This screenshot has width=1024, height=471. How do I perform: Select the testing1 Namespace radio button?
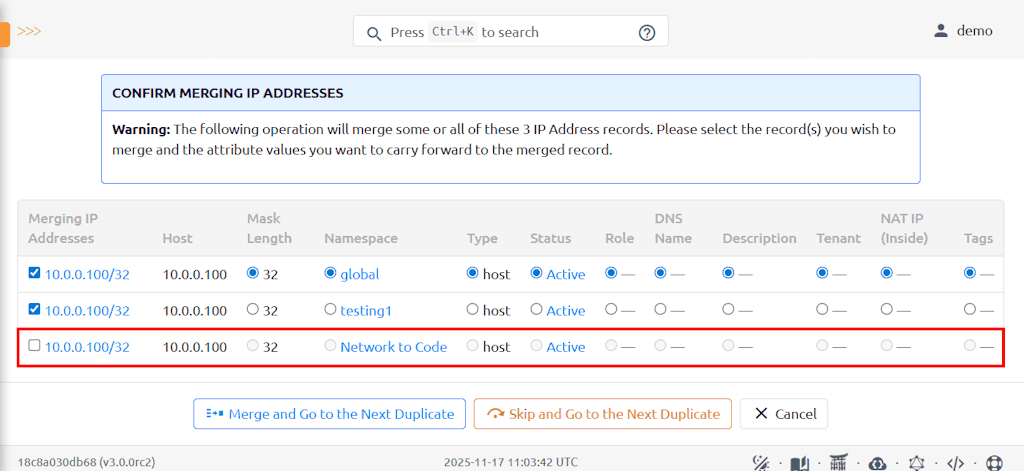coord(331,310)
